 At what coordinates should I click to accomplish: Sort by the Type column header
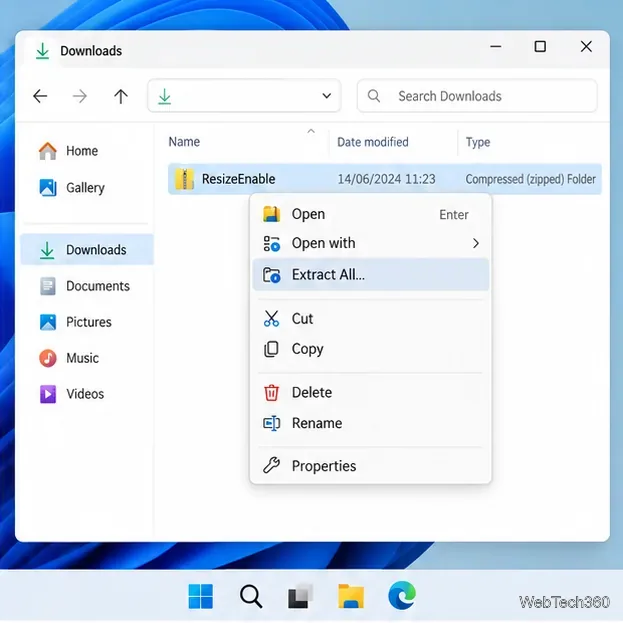[x=478, y=142]
